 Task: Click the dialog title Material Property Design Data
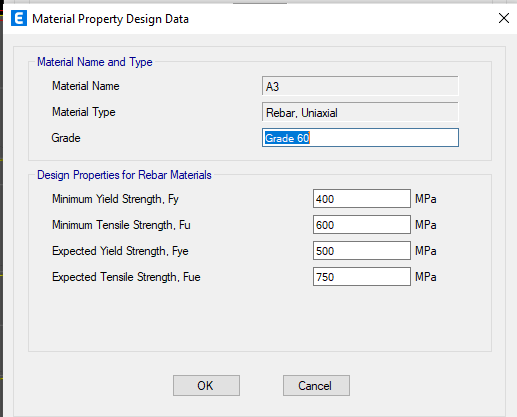coord(110,19)
